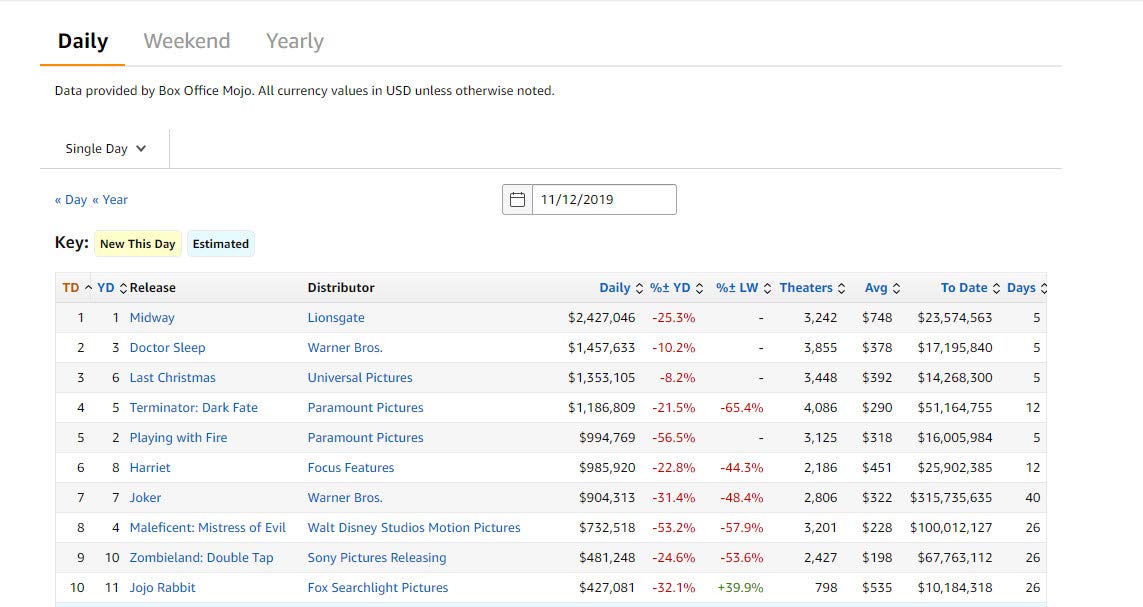Open the Midway release link

152,318
